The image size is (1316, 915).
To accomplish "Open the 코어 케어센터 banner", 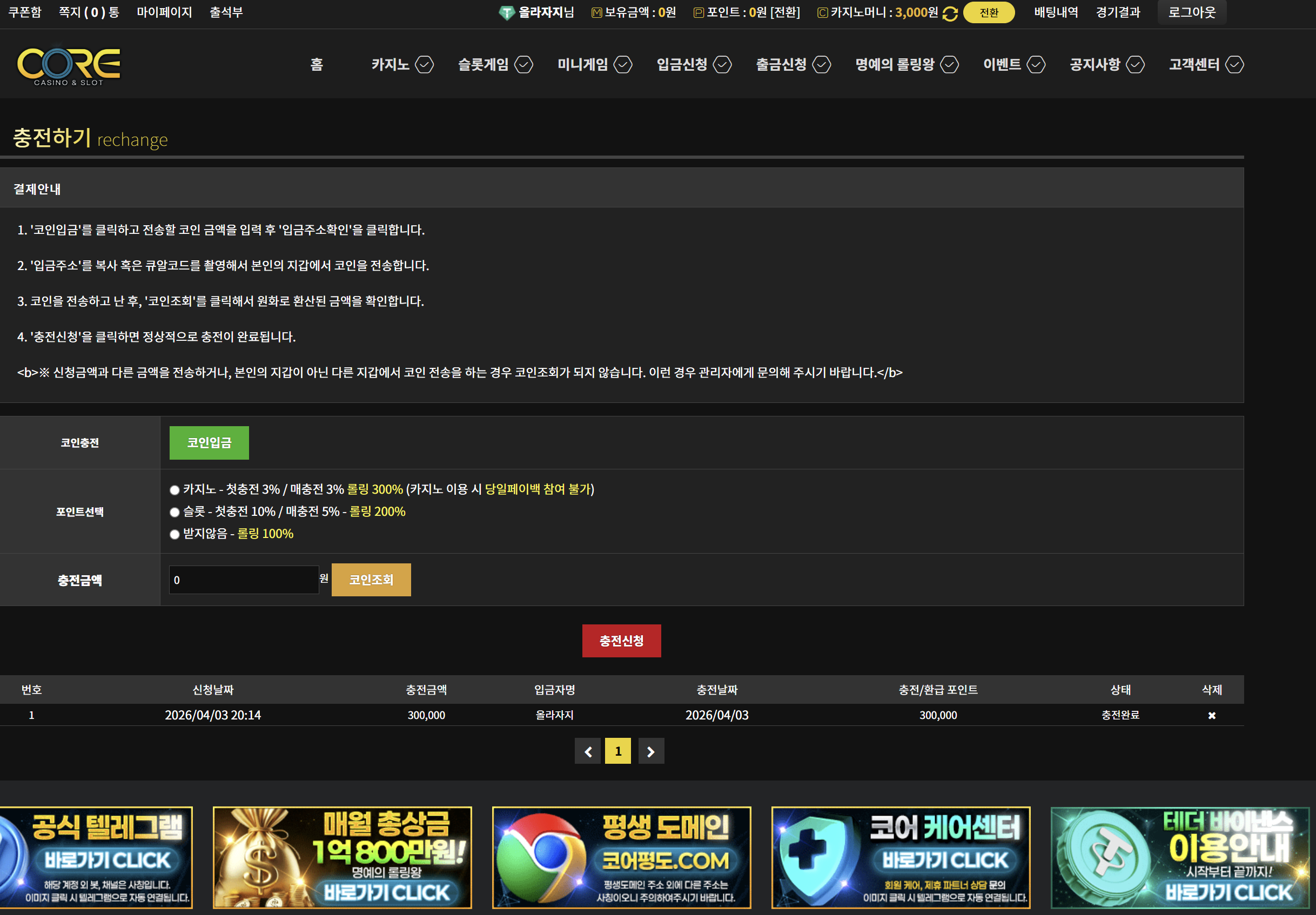I will point(901,858).
